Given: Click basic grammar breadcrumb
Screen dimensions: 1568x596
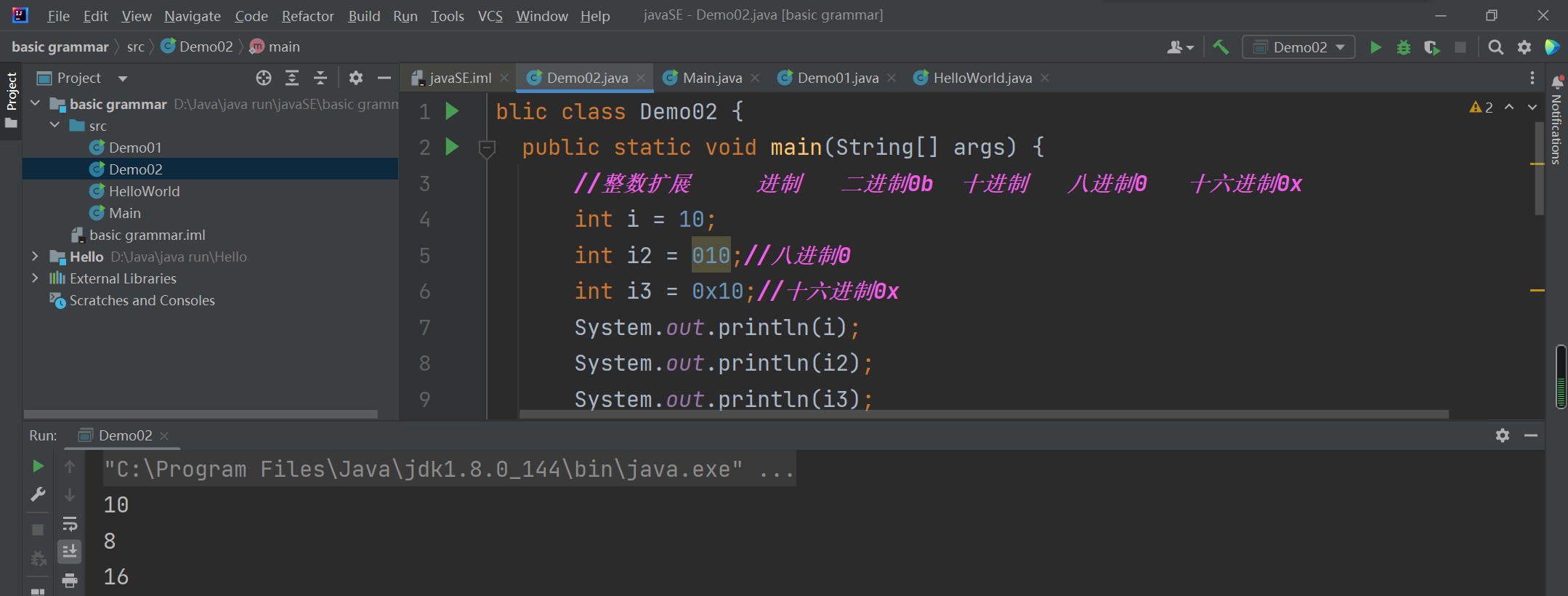Looking at the screenshot, I should (x=60, y=47).
